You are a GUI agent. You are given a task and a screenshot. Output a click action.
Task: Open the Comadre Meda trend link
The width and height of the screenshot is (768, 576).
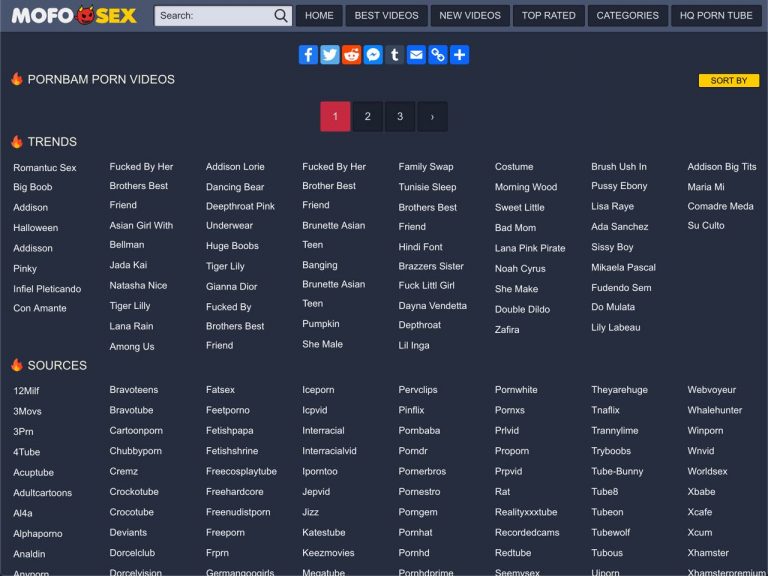point(720,206)
